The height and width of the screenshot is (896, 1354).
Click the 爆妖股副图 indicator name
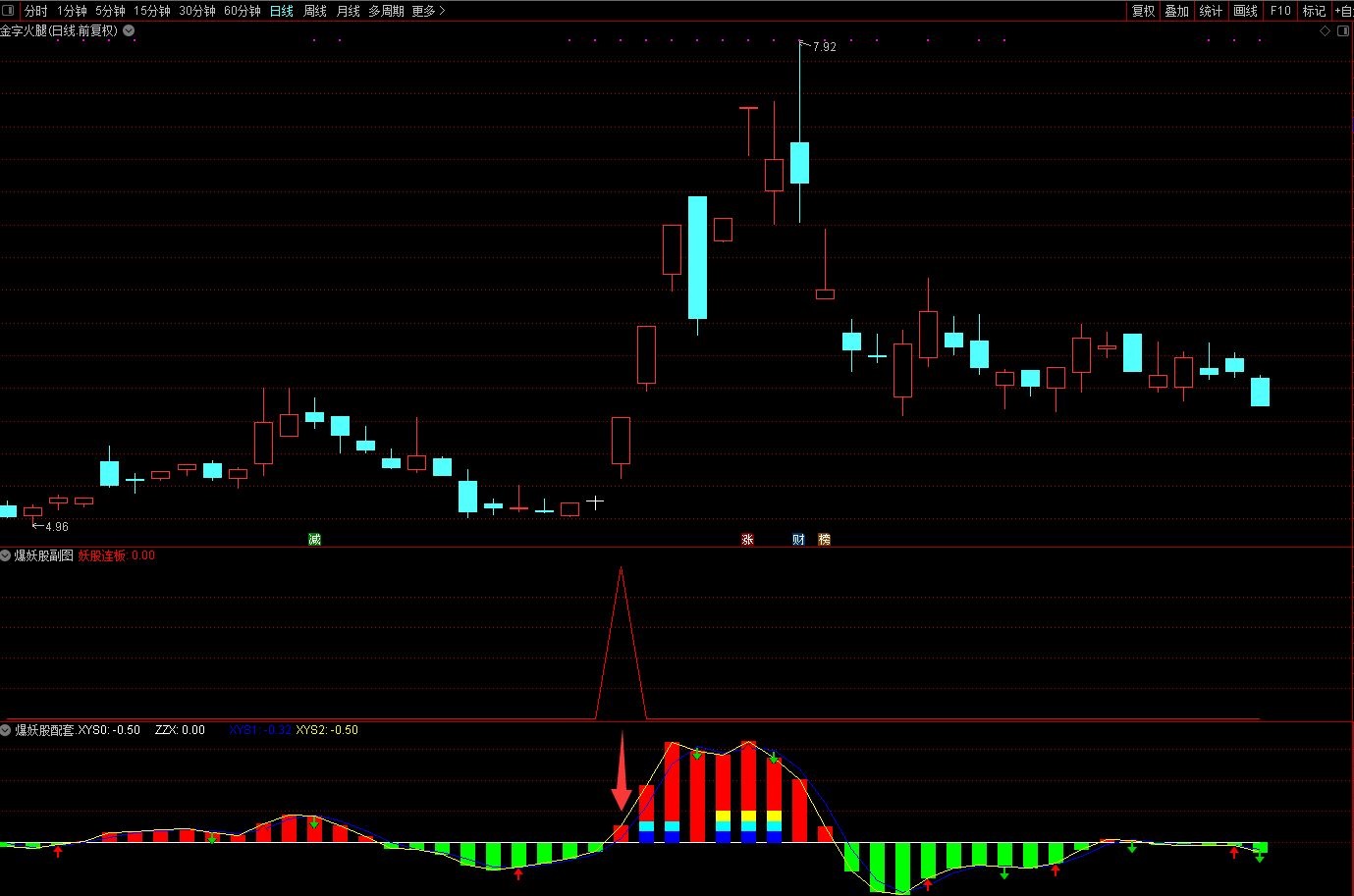click(43, 555)
